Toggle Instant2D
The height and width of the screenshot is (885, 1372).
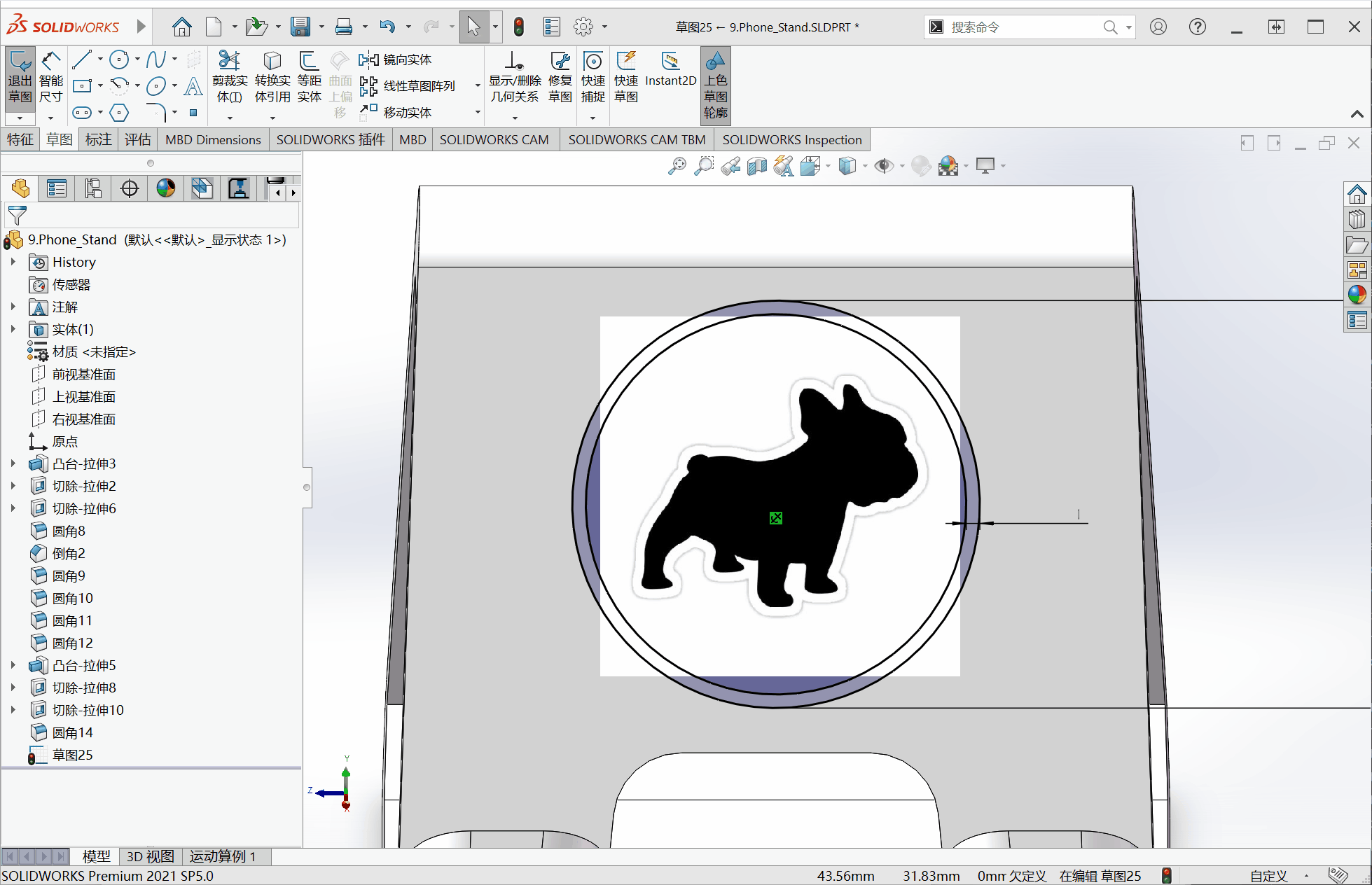point(670,69)
